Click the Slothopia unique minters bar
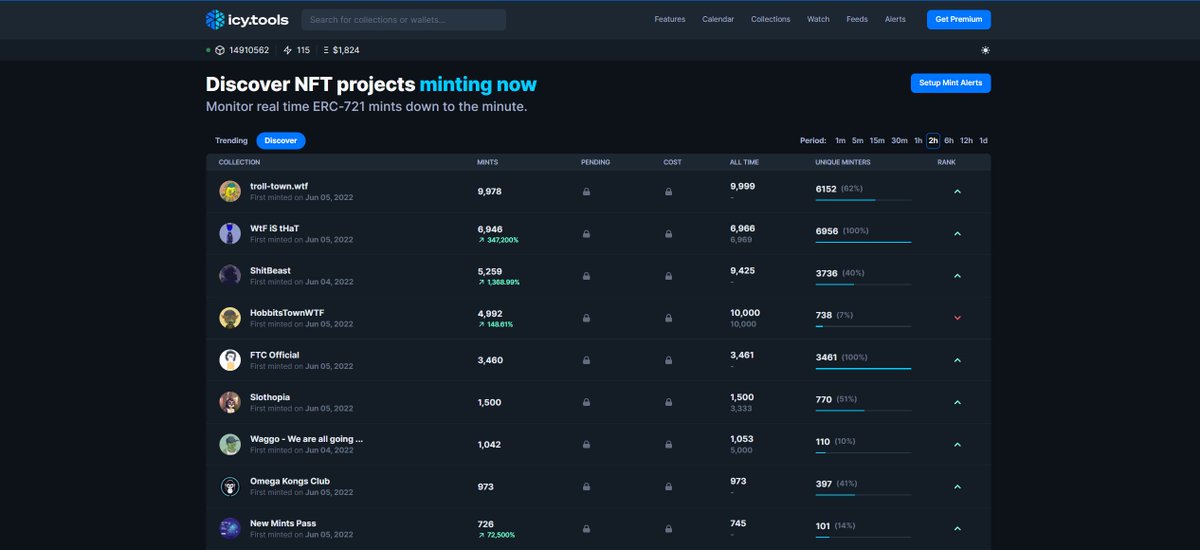 pos(863,410)
